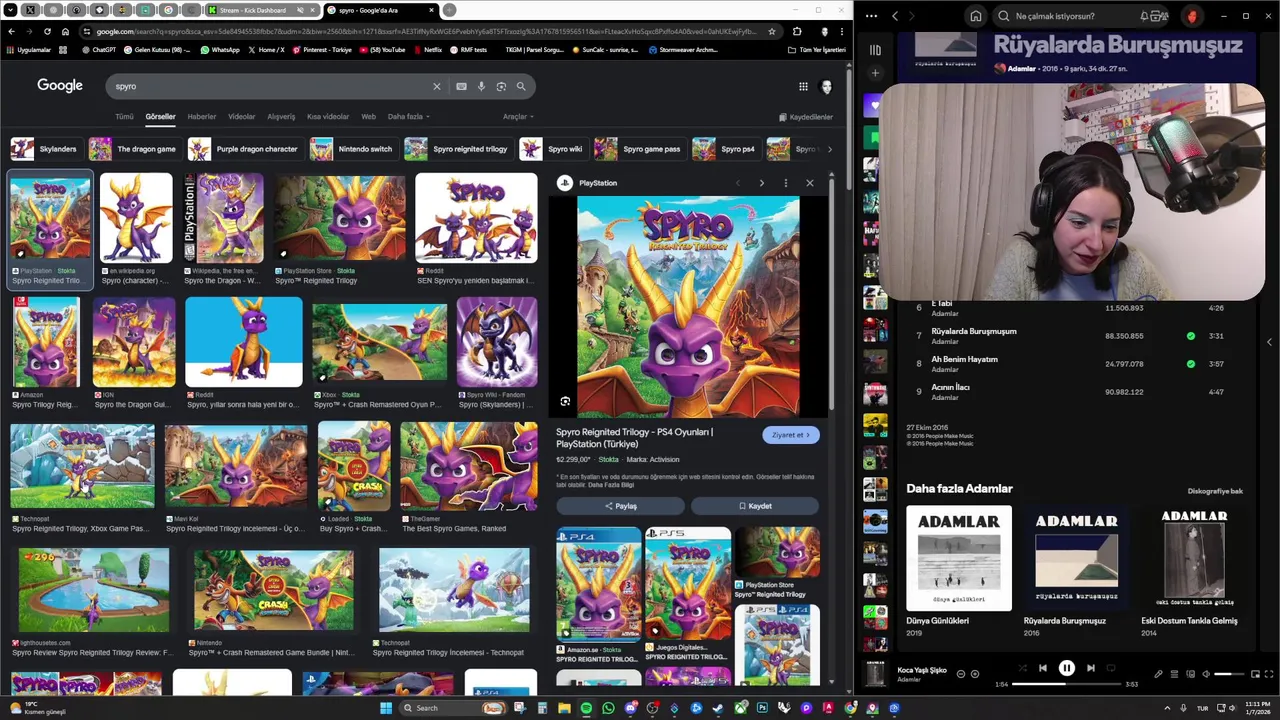The image size is (1280, 720).
Task: Go to previous track in Spotify
Action: pyautogui.click(x=1042, y=668)
